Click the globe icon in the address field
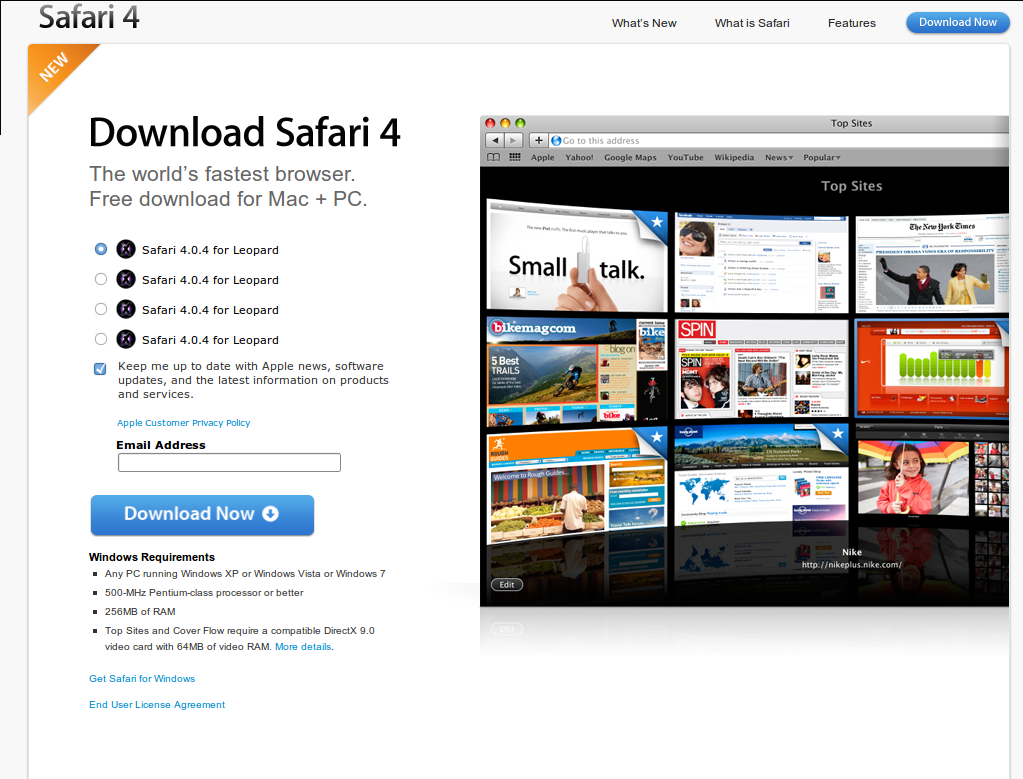The height and width of the screenshot is (779, 1023). point(557,140)
